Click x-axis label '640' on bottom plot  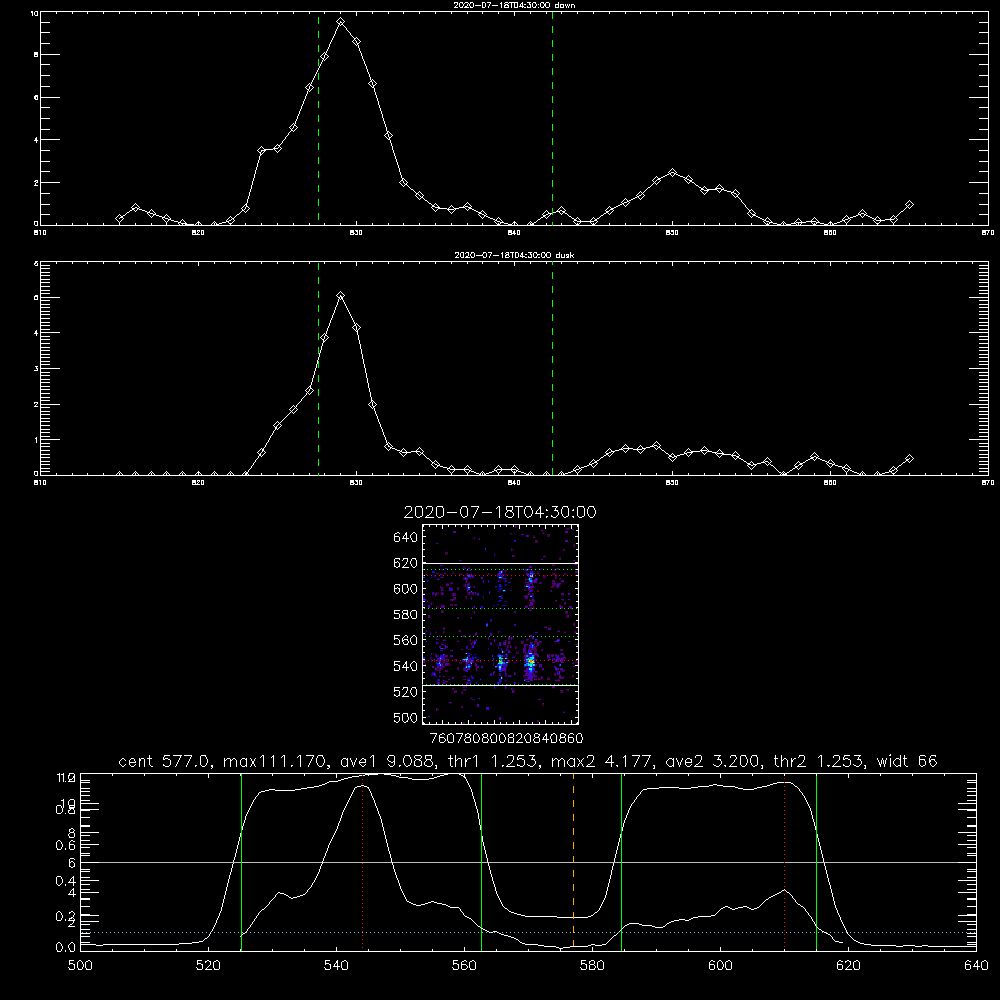tap(976, 966)
